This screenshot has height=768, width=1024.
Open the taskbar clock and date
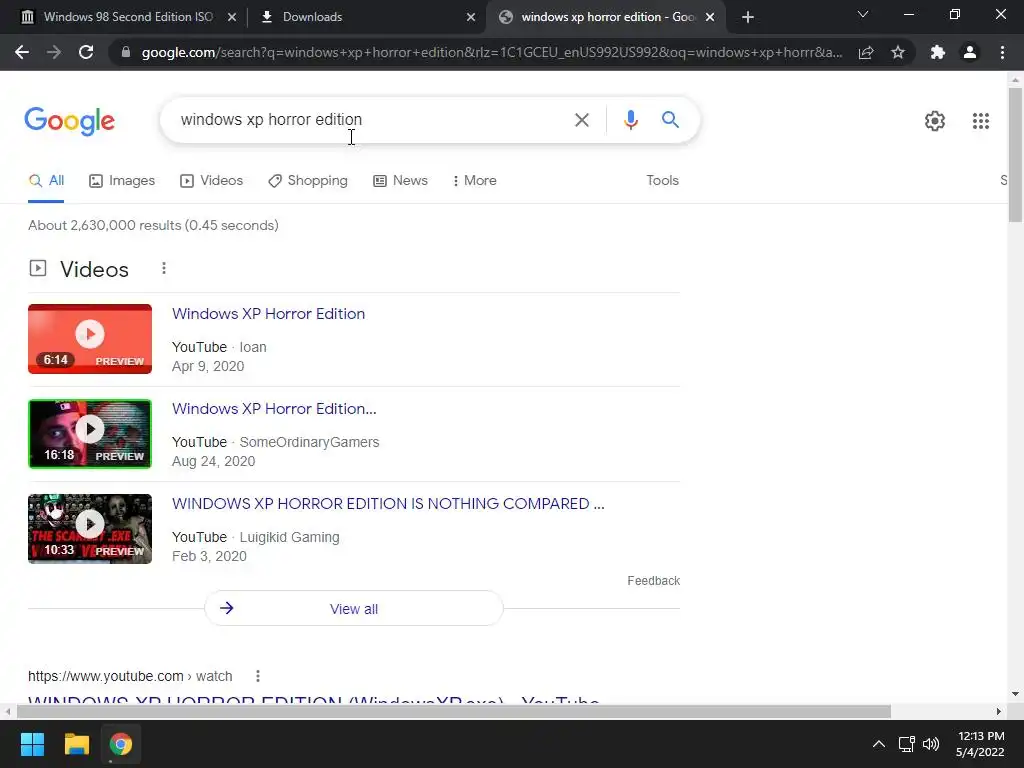[x=980, y=744]
